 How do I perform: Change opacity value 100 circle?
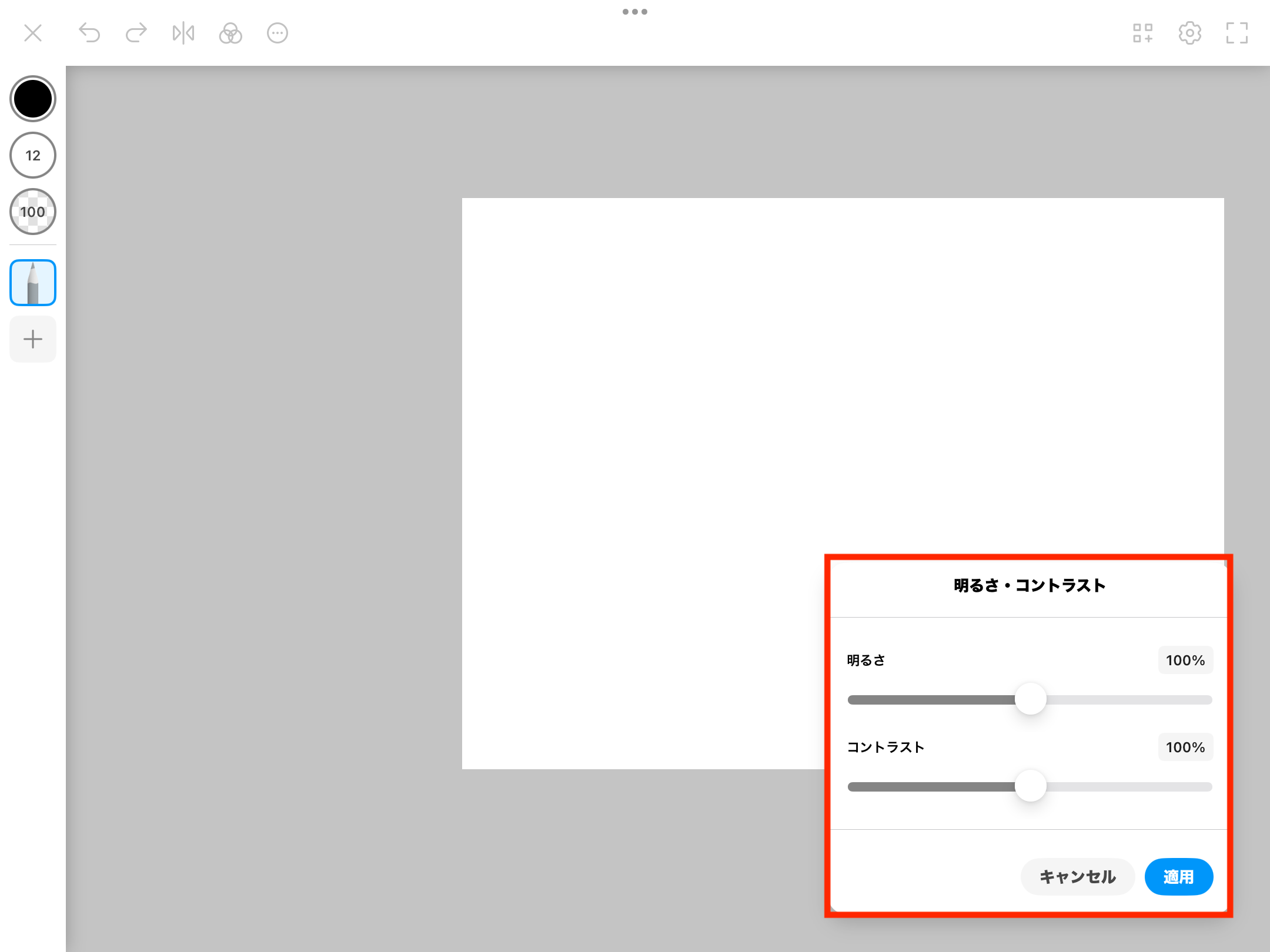pyautogui.click(x=33, y=212)
